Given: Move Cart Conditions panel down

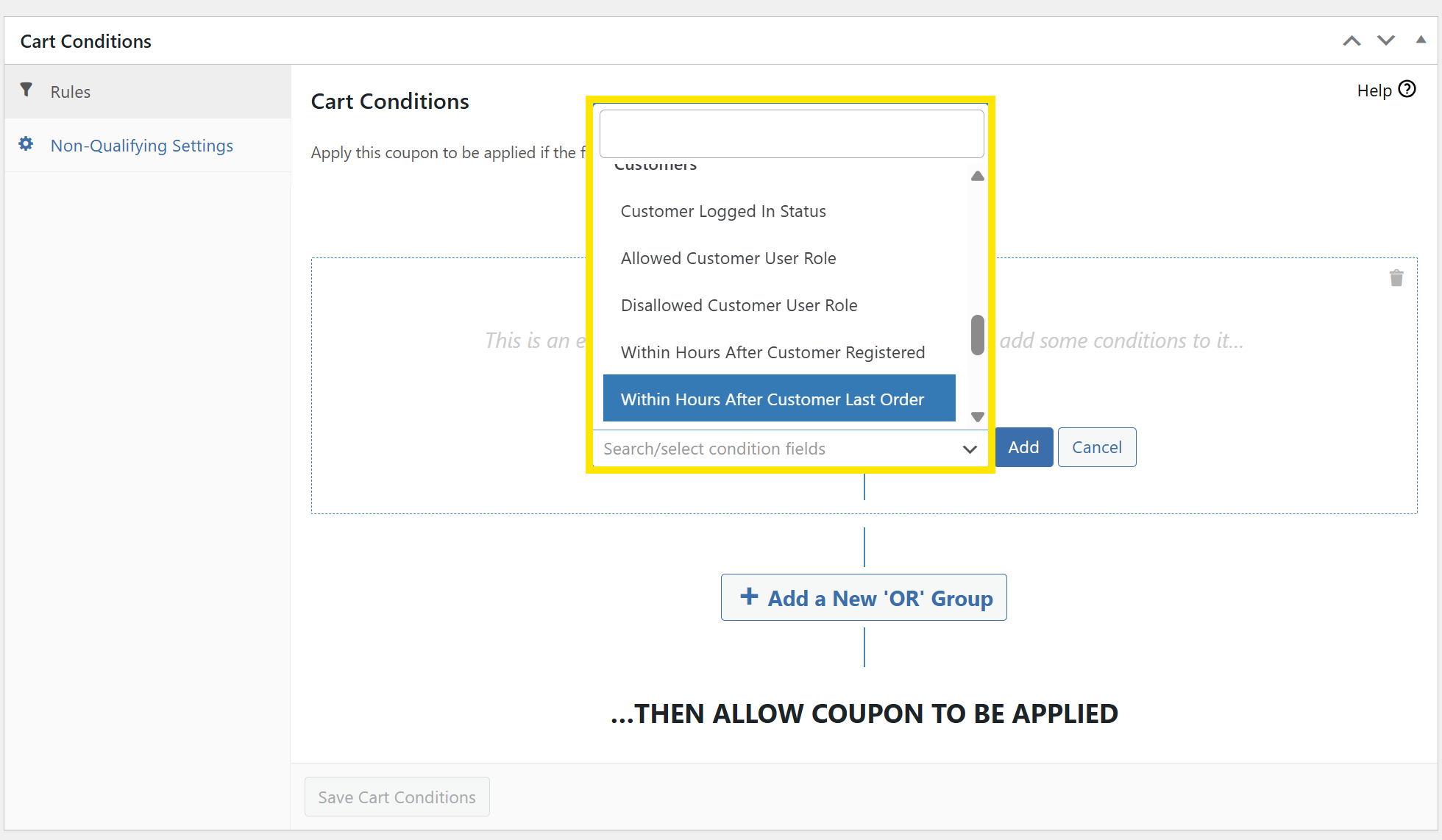Looking at the screenshot, I should pyautogui.click(x=1386, y=41).
